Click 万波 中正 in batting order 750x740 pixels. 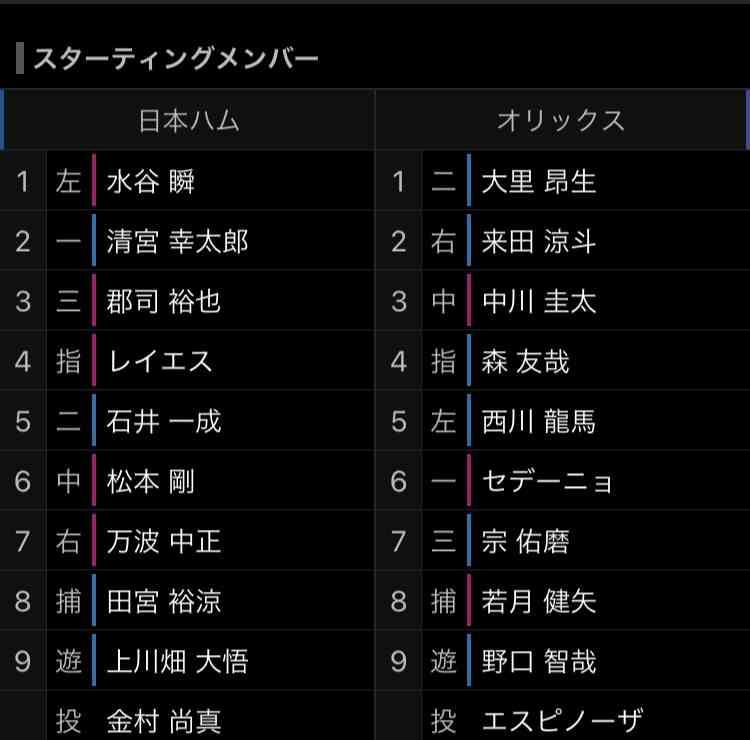(164, 541)
